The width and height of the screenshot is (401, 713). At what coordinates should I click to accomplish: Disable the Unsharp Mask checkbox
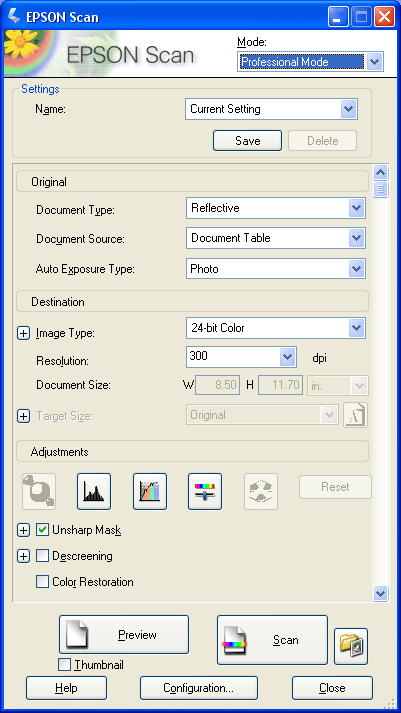point(42,530)
